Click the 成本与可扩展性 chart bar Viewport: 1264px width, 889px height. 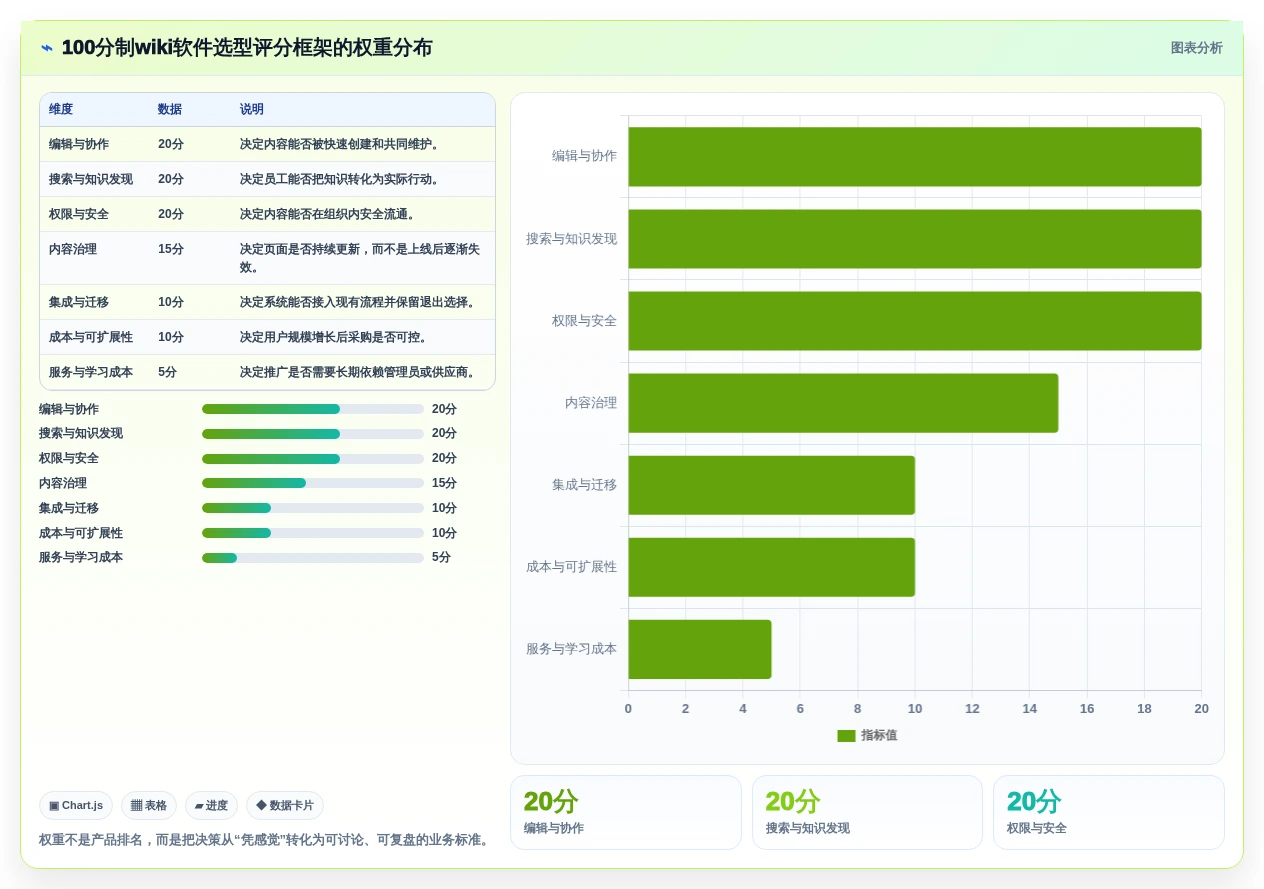click(771, 567)
